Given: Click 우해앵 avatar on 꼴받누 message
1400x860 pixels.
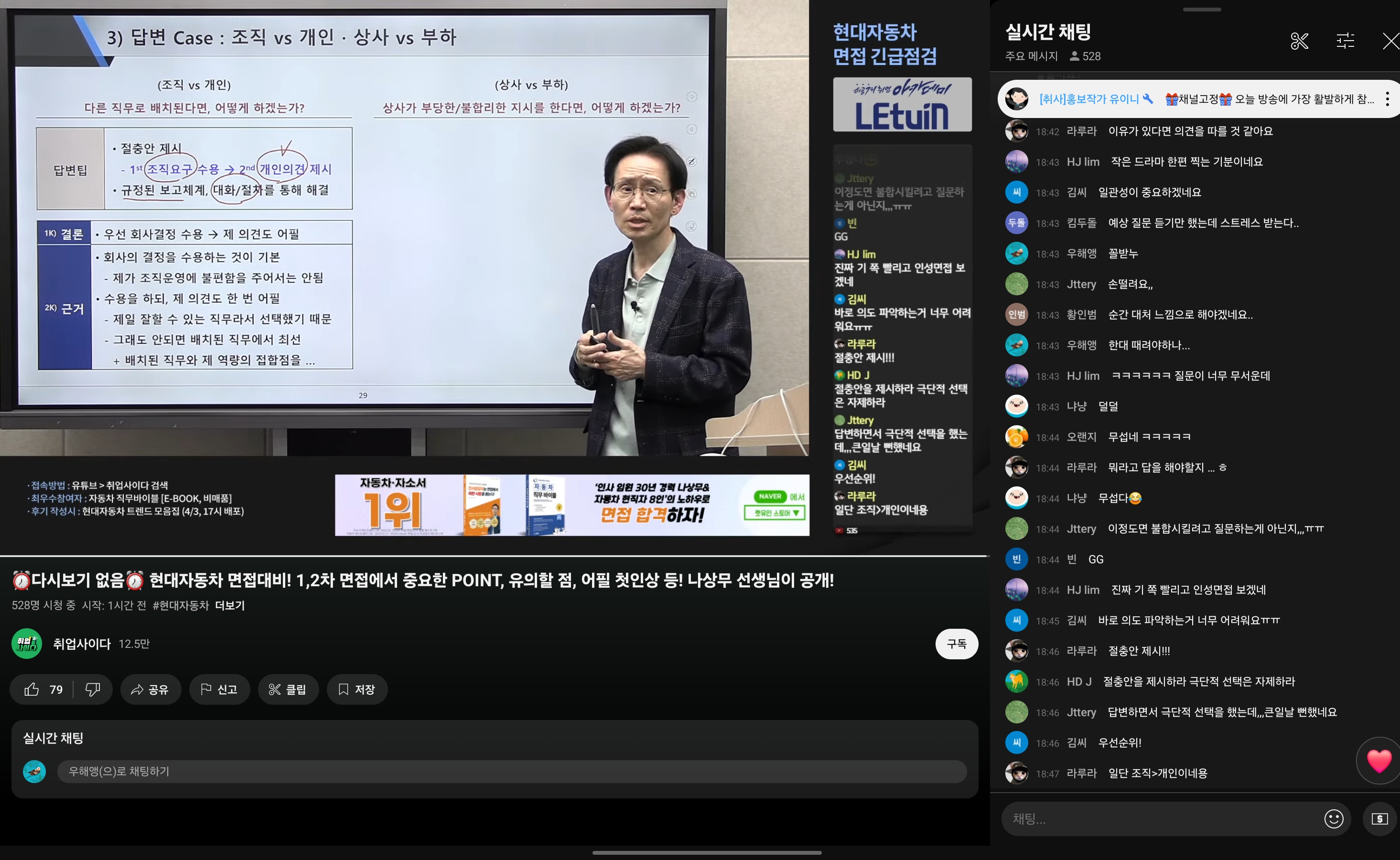Looking at the screenshot, I should tap(1016, 253).
